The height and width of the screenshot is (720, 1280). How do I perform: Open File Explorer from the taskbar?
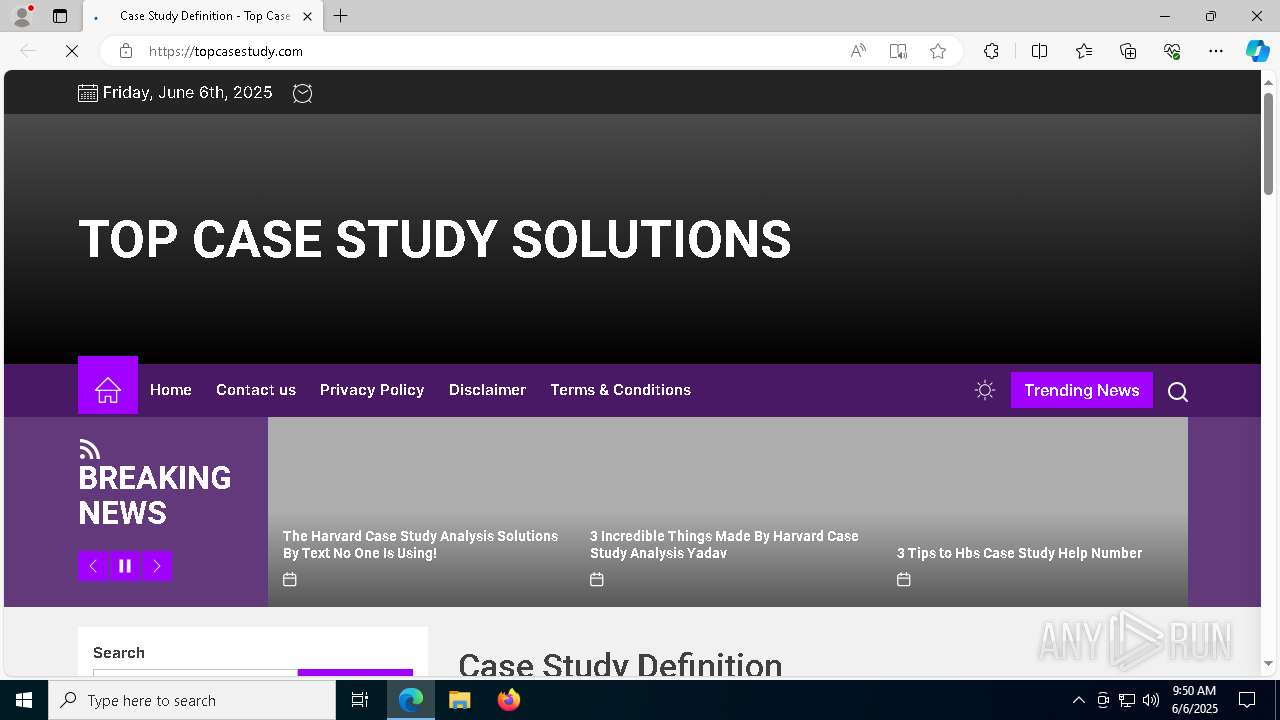pyautogui.click(x=459, y=700)
